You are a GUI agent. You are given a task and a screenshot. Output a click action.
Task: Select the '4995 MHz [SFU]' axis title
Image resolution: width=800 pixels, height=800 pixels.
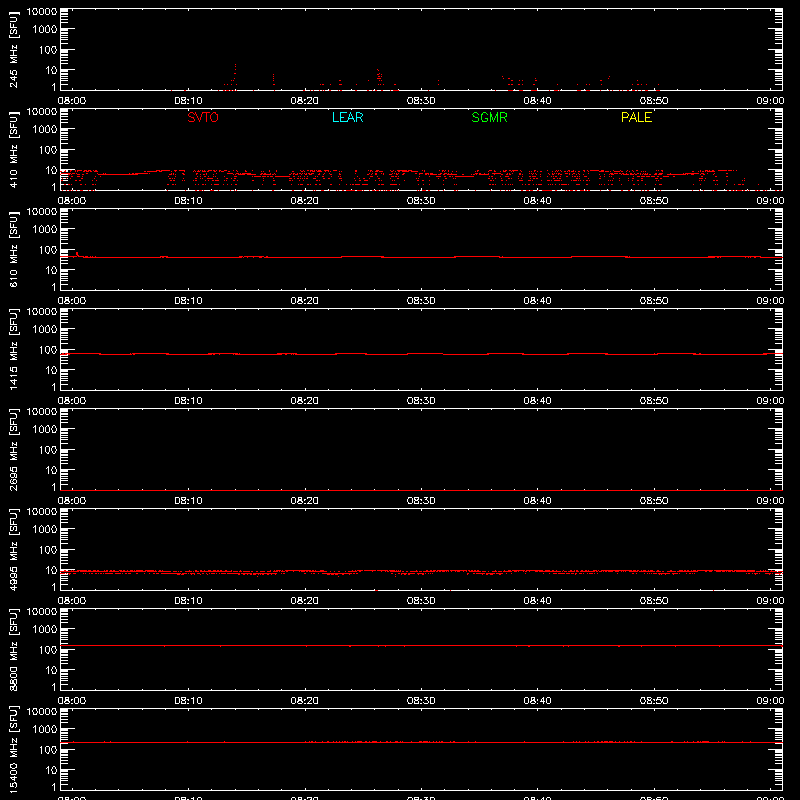14,549
